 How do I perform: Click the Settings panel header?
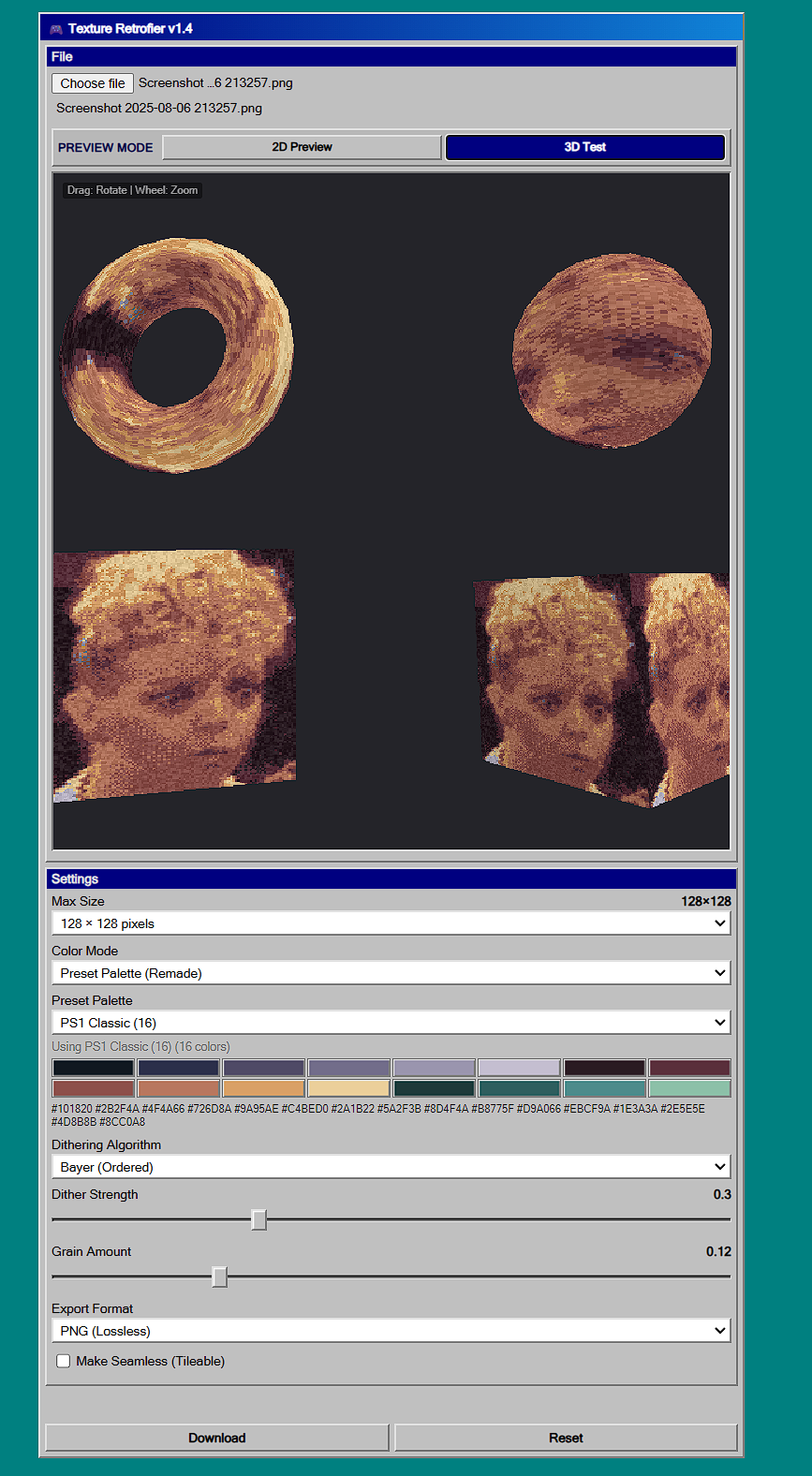[391, 878]
